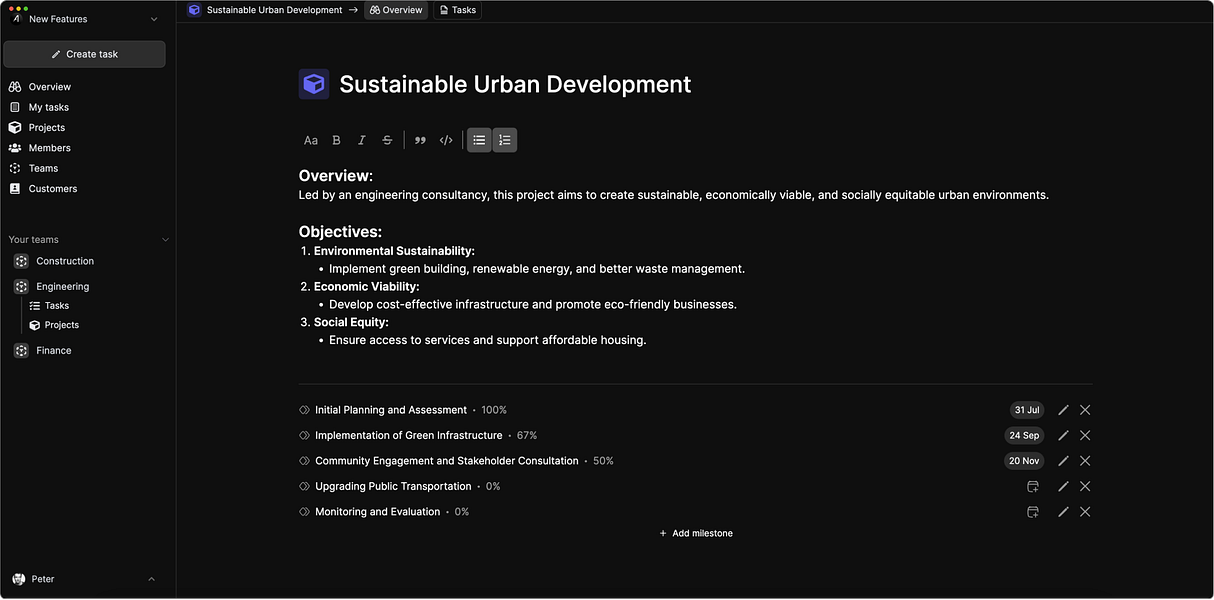The image size is (1214, 600).
Task: Delete the Monitoring and Evaluation milestone
Action: 1085,512
